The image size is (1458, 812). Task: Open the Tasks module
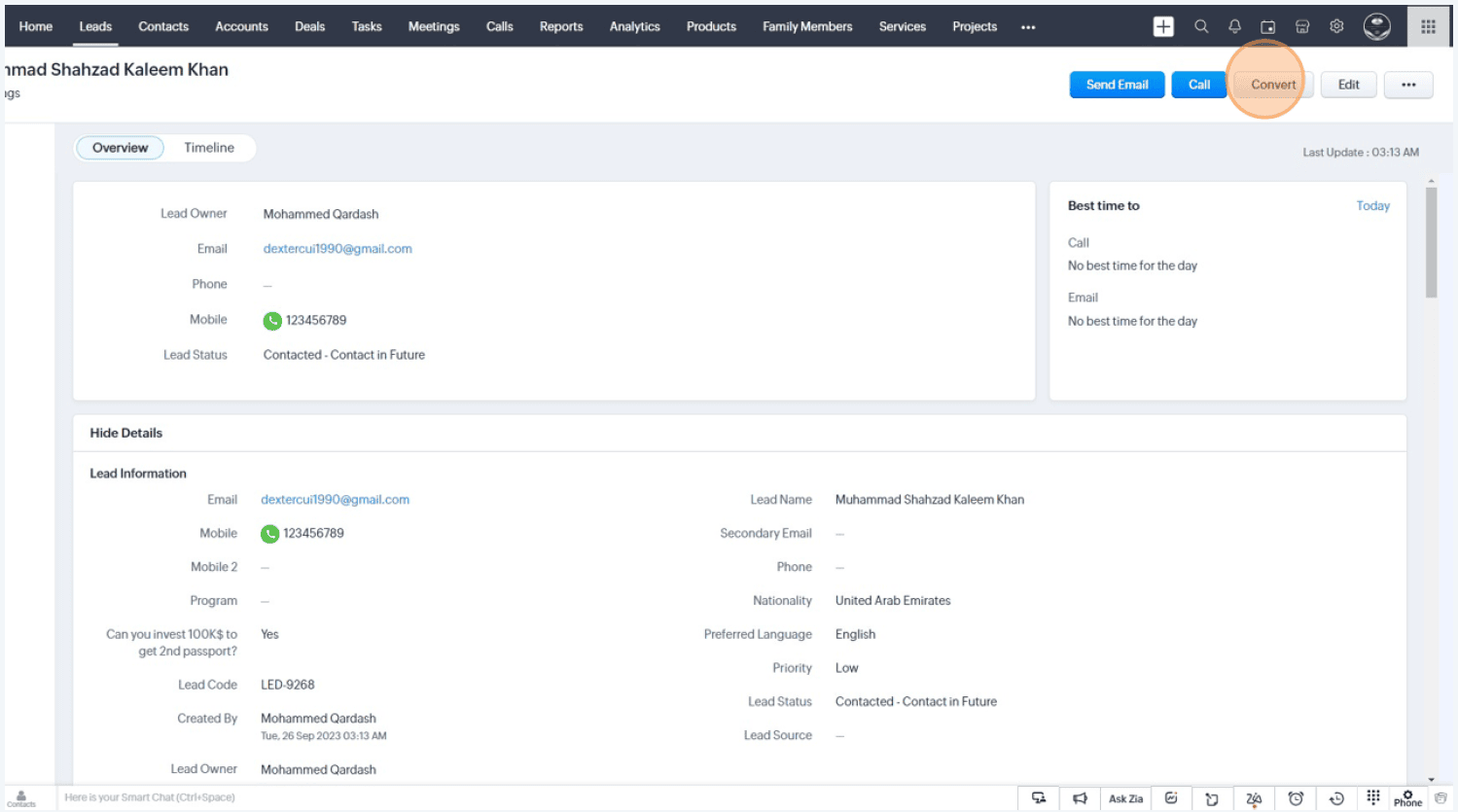(367, 26)
